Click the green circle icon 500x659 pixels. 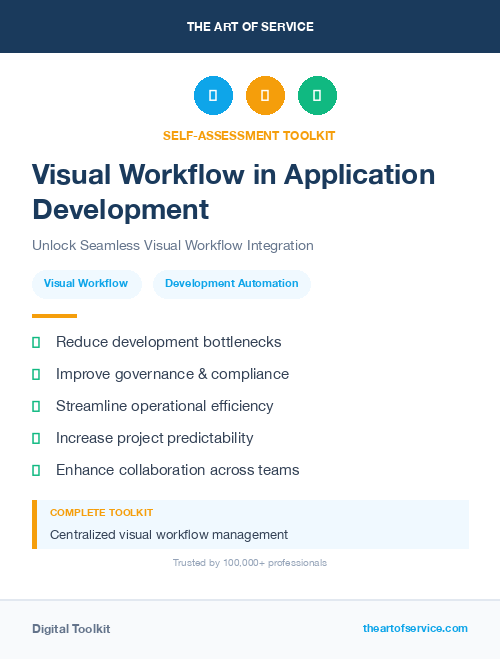pyautogui.click(x=317, y=95)
